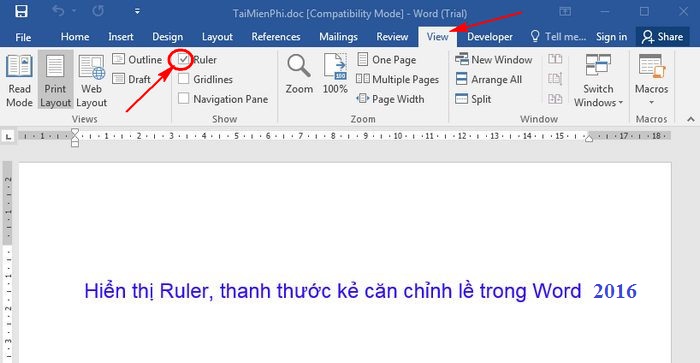Click Synchronous Scrolling icon

tap(555, 79)
